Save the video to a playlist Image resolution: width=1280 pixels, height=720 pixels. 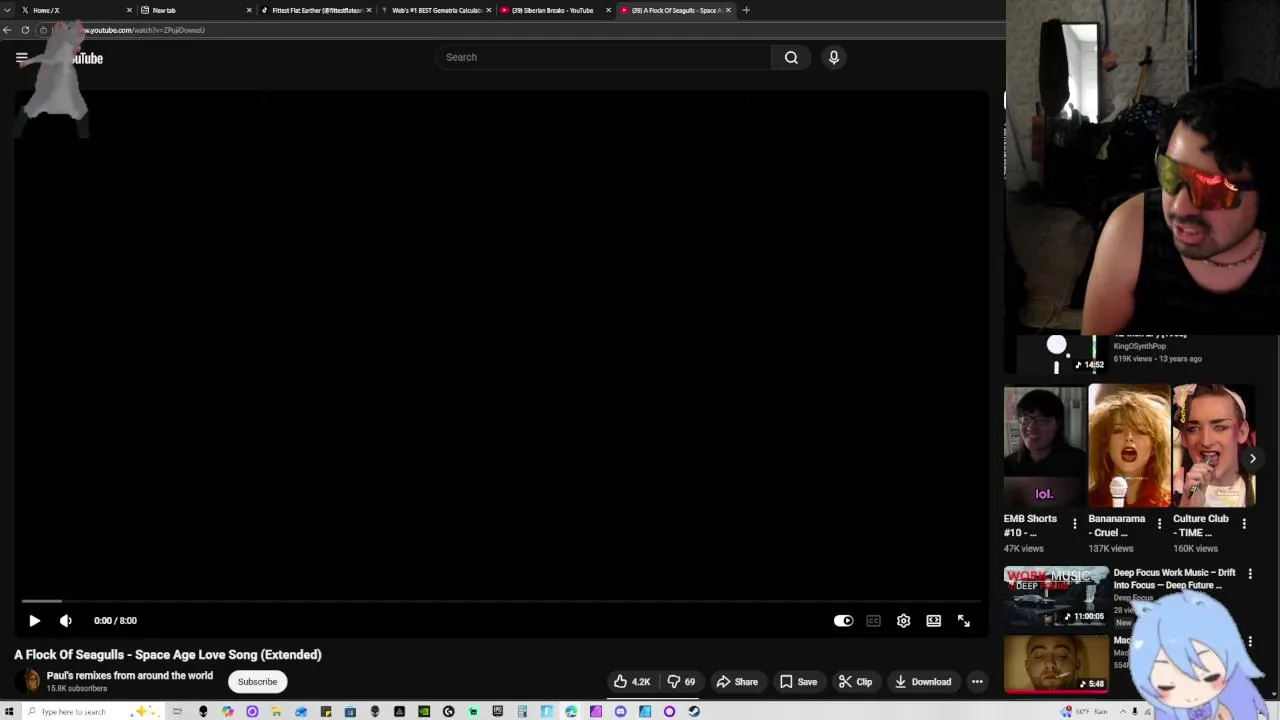pos(798,682)
